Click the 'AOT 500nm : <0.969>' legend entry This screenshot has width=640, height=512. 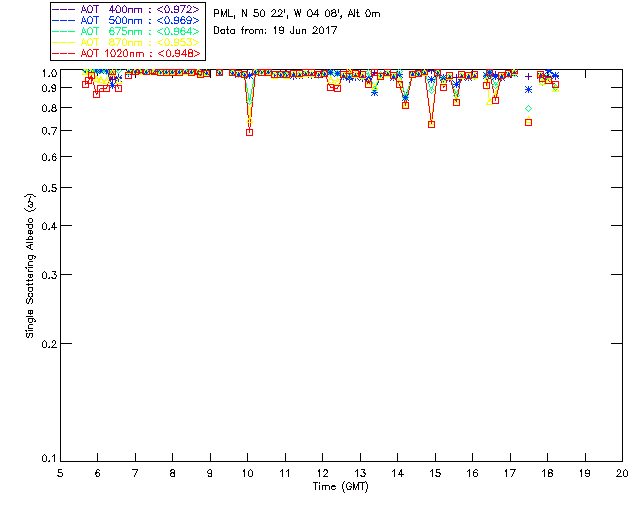(126, 20)
